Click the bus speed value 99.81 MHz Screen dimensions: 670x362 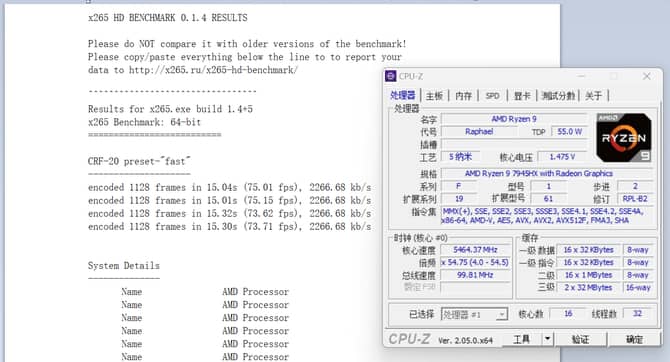click(x=475, y=275)
